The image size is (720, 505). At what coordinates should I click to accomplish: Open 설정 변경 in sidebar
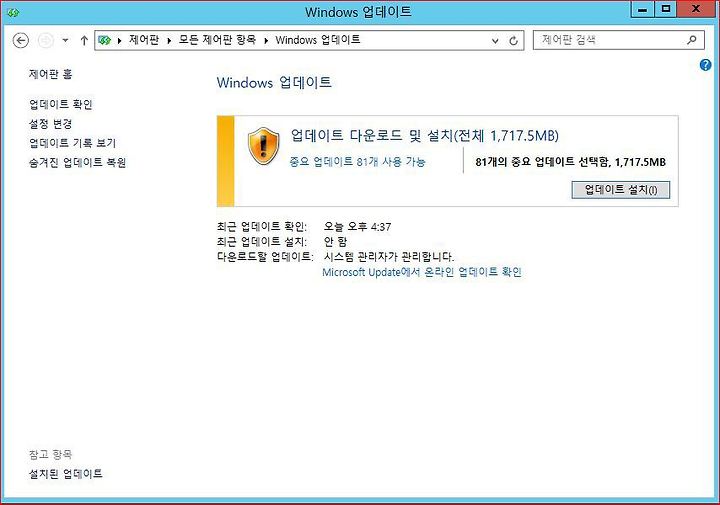pos(51,123)
